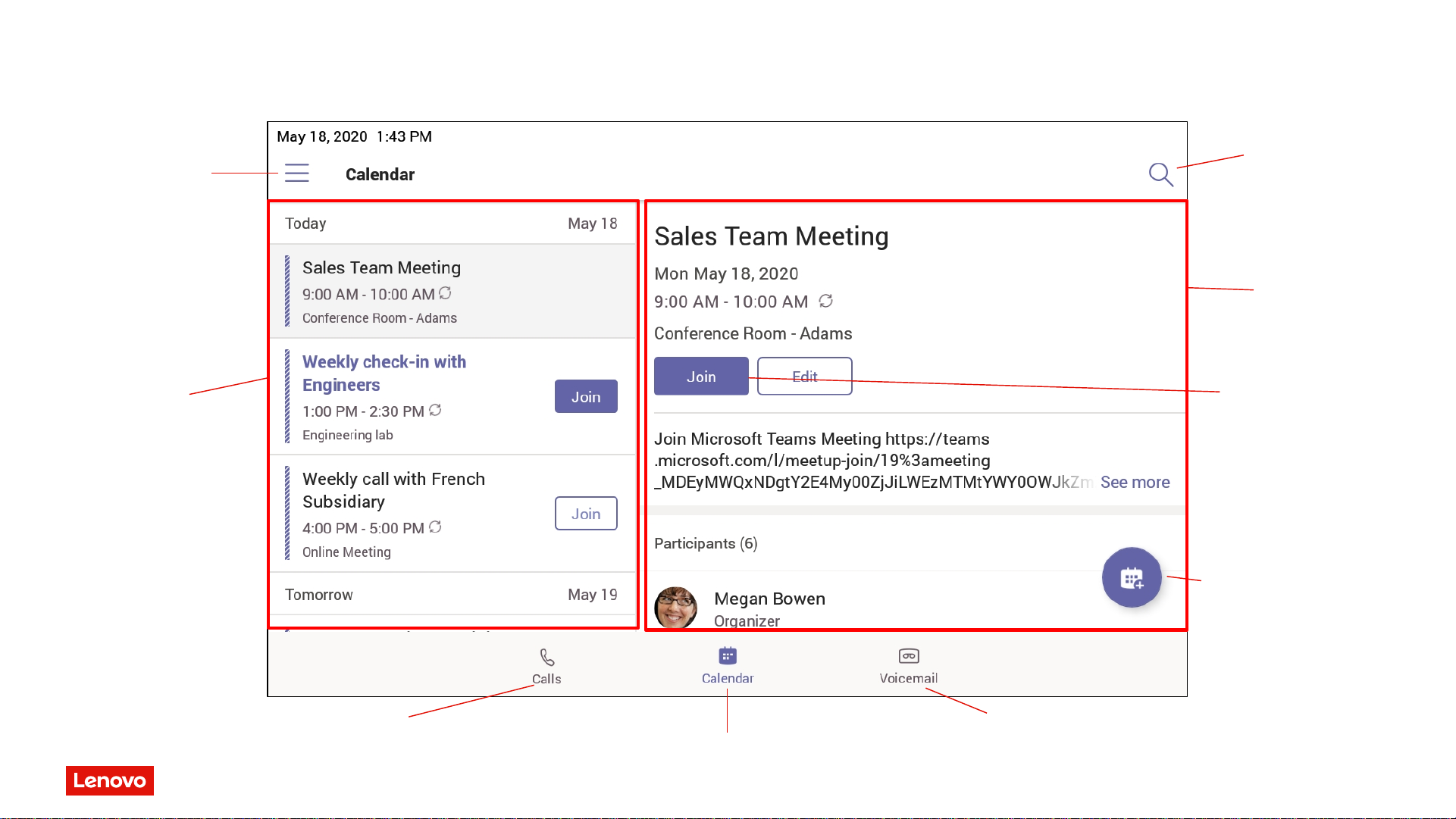This screenshot has width=1456, height=819.
Task: Click recurrence icon next to 9:00 AM - 10:00 AM in details
Action: coord(826,301)
